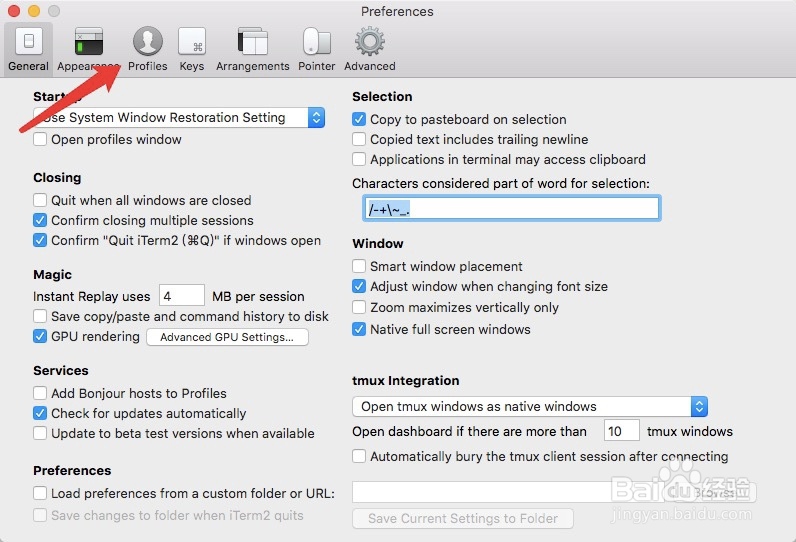Open the Pointer preferences icon

pyautogui.click(x=316, y=41)
